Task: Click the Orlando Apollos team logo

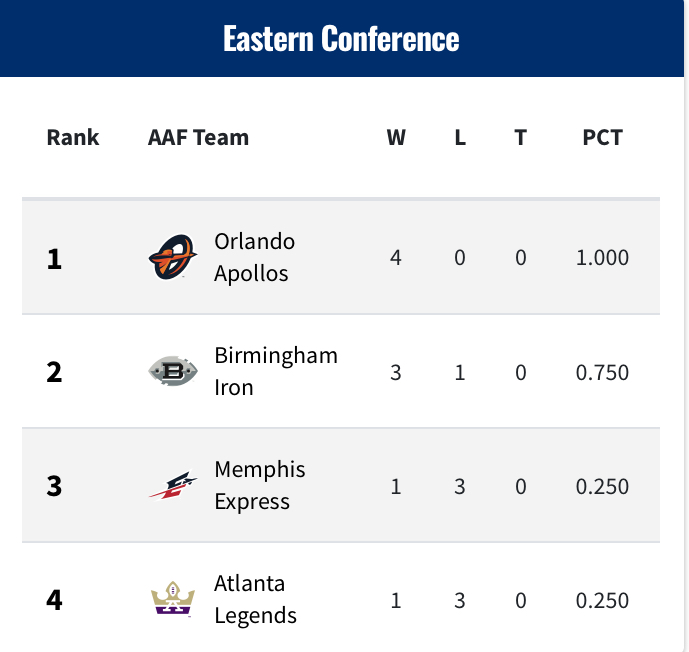Action: [173, 257]
